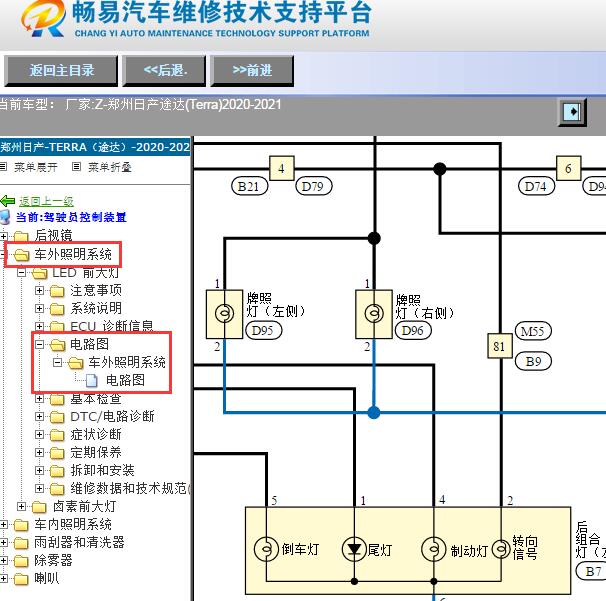Screen dimensions: 606x601
Task: Click junction box 81 in diagram
Action: [499, 346]
